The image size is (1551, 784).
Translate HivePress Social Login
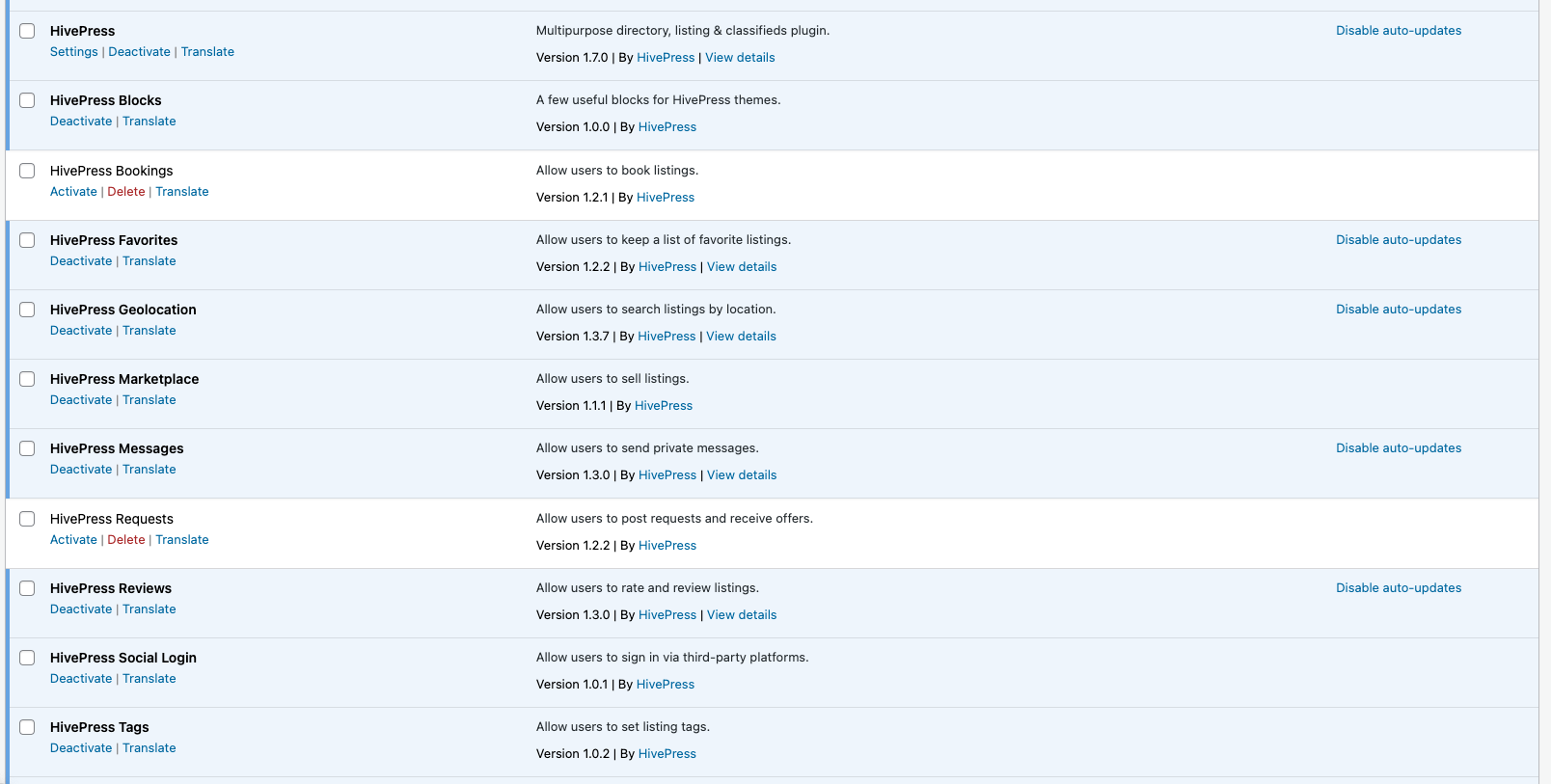coord(150,679)
